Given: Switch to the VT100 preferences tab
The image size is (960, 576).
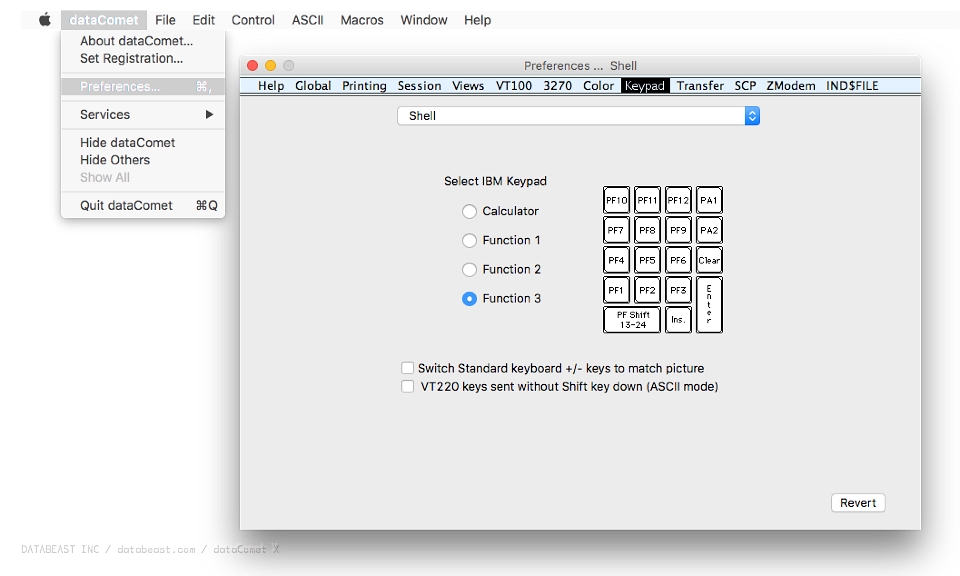Looking at the screenshot, I should 514,86.
